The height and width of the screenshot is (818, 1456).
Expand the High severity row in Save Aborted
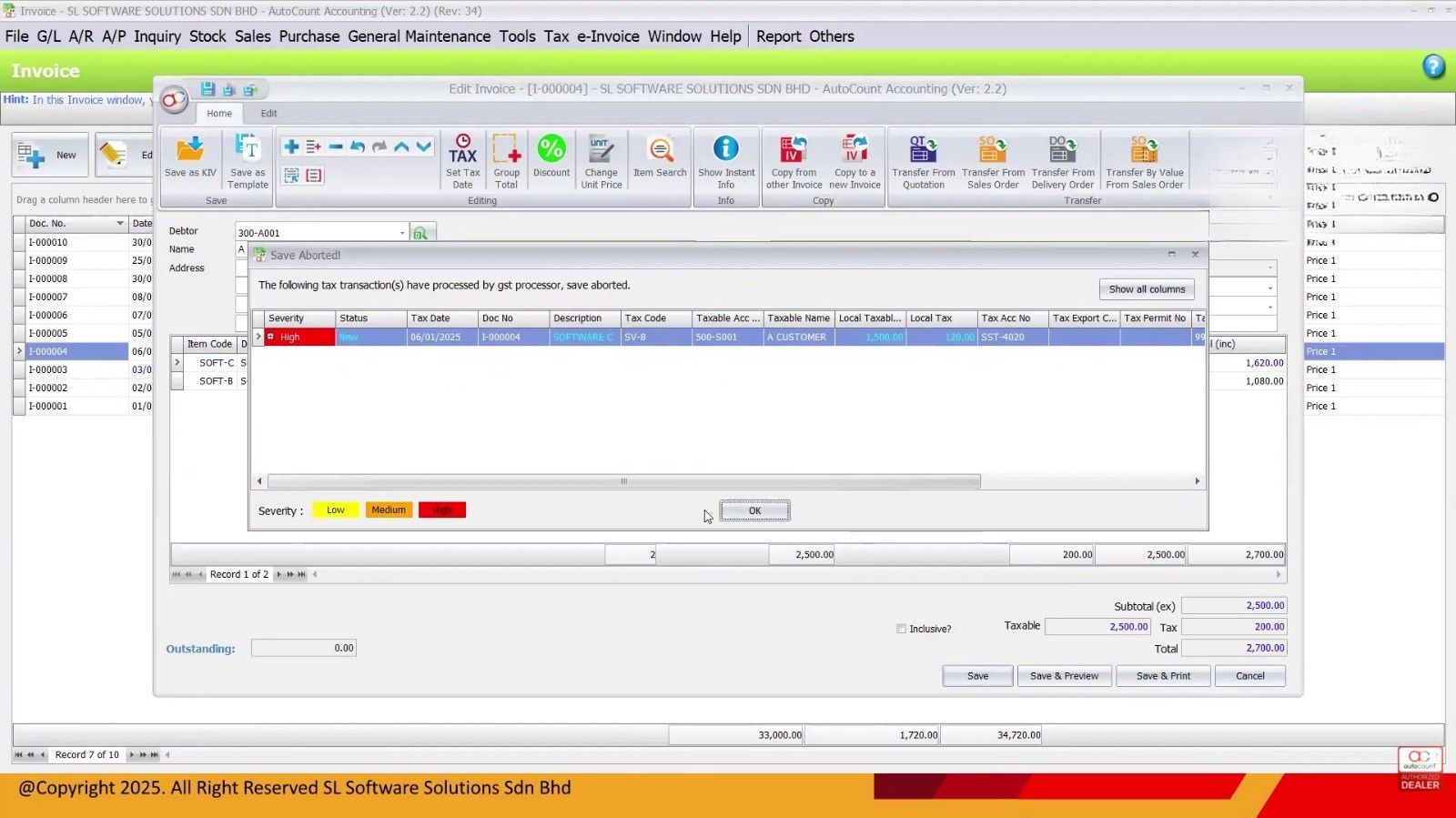pyautogui.click(x=270, y=337)
